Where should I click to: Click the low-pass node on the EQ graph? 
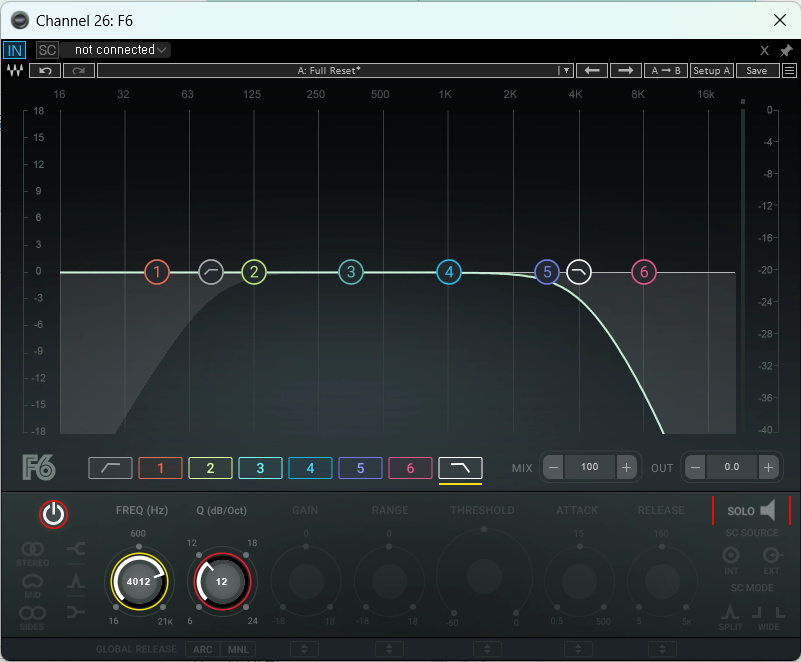pos(579,271)
